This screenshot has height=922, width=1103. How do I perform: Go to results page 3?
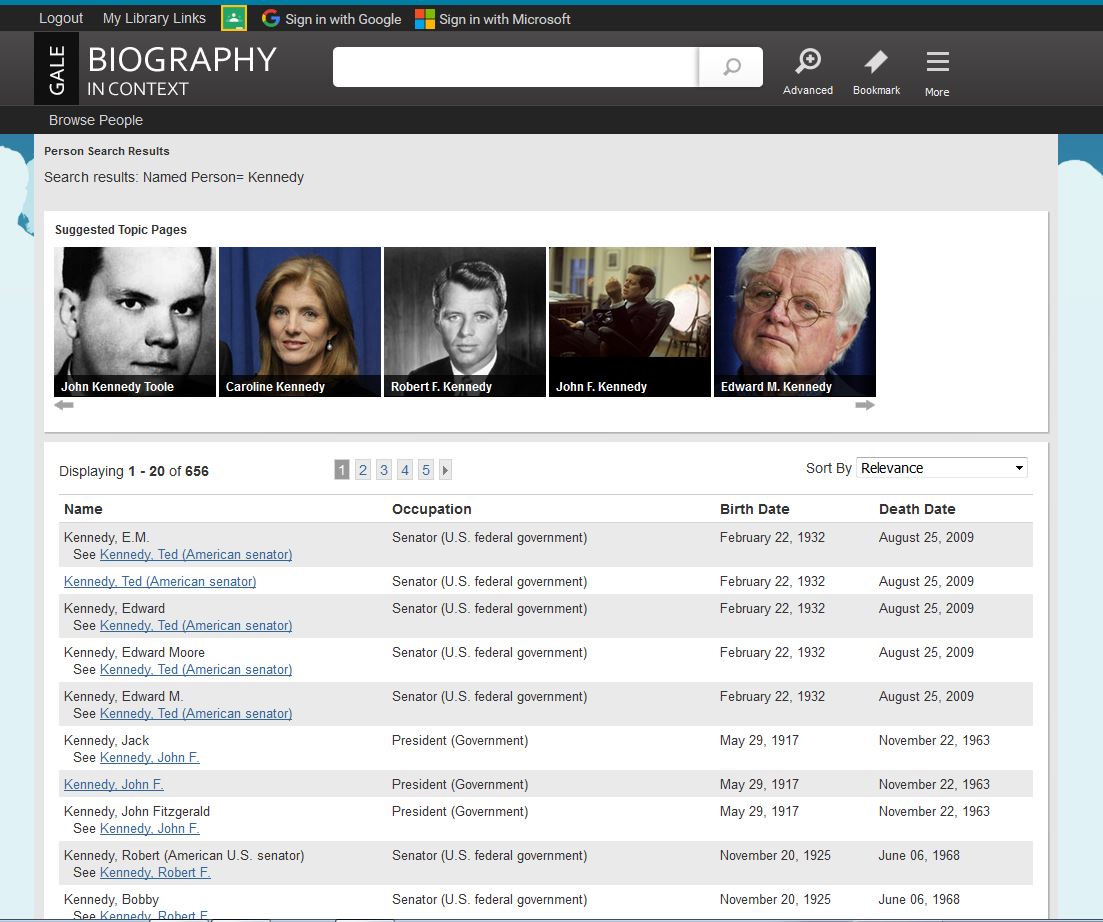tap(384, 470)
